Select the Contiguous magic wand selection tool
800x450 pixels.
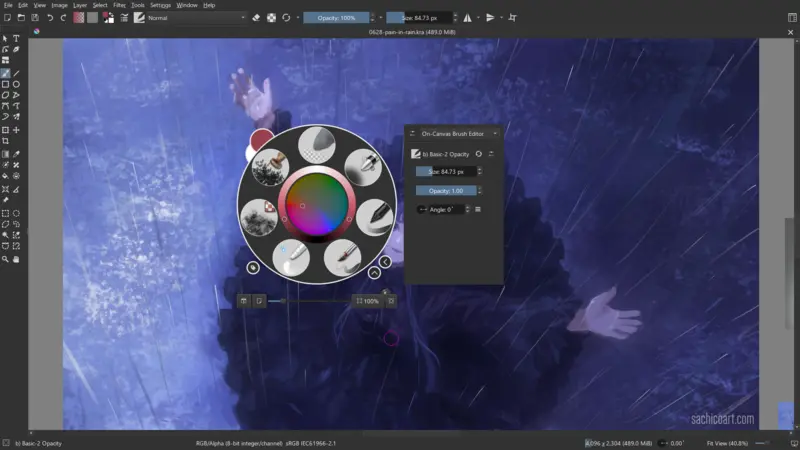(6, 235)
